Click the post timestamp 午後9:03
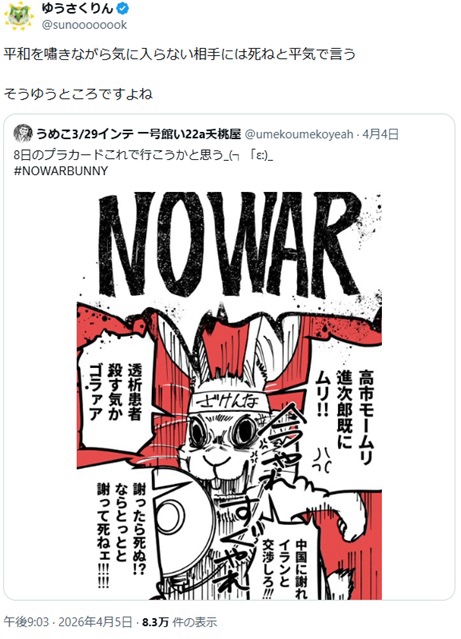461x639 pixels. 26,622
